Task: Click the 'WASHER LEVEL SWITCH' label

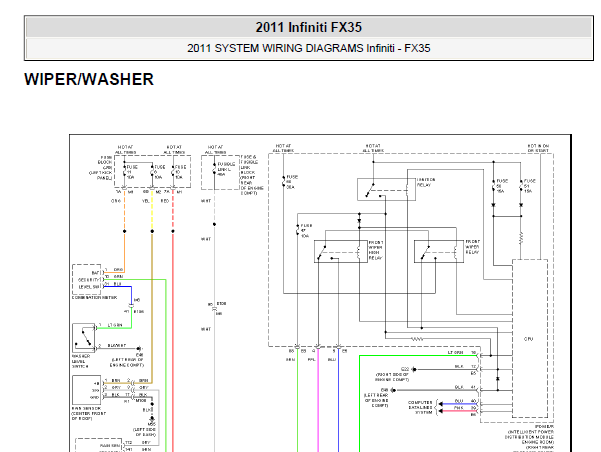Action: 81,361
